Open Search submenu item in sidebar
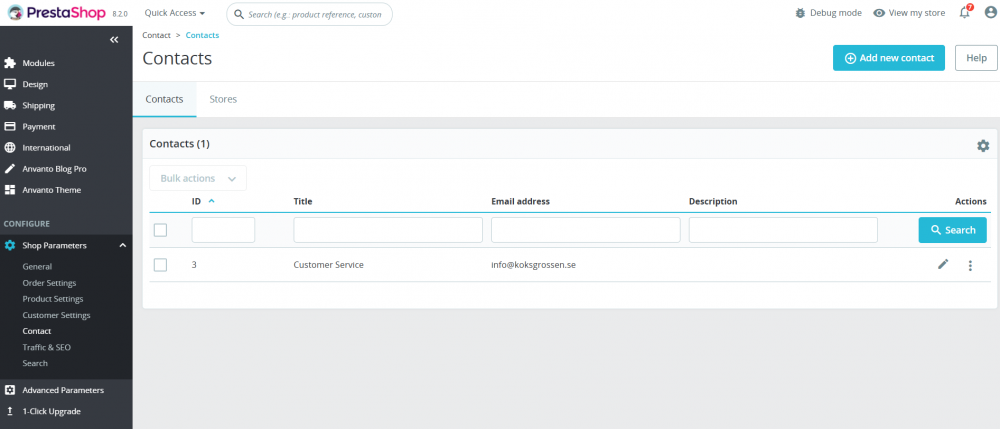 tap(35, 363)
